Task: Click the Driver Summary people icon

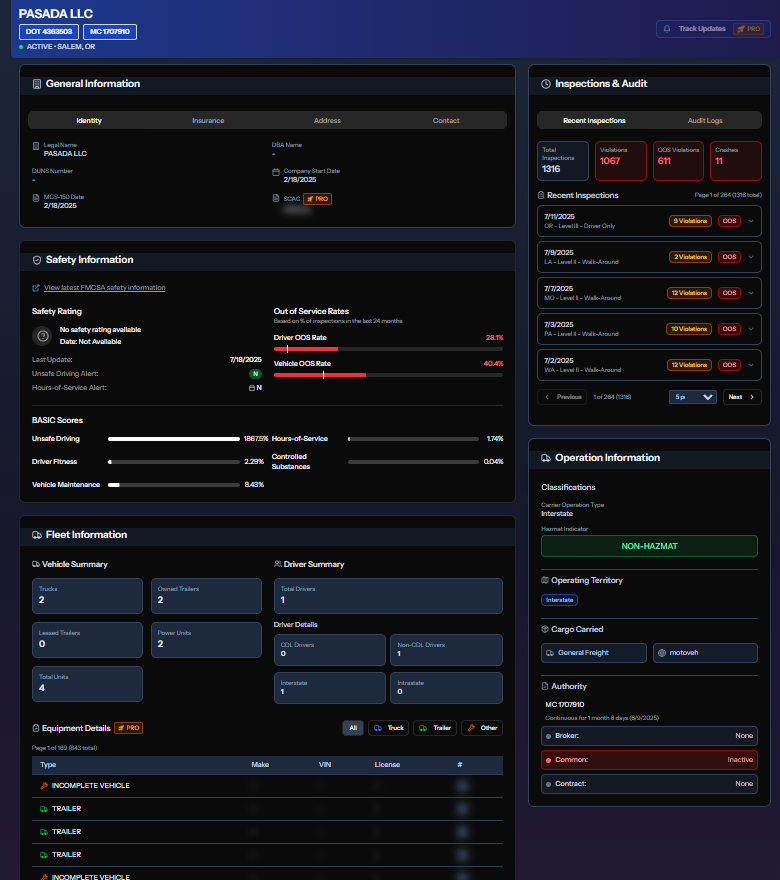Action: [x=278, y=564]
